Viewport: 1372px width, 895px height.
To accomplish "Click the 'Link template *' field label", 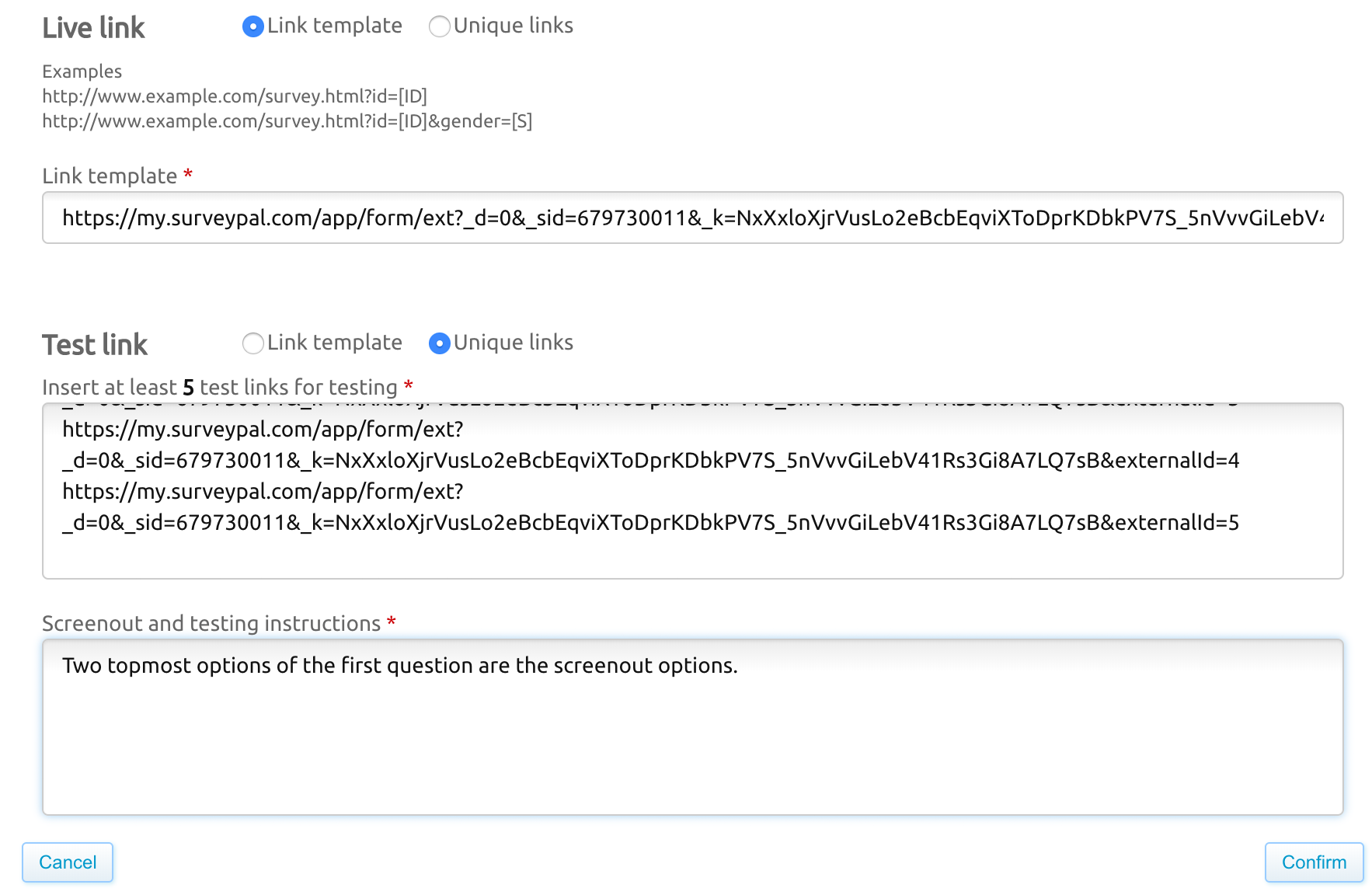I will coord(117,176).
